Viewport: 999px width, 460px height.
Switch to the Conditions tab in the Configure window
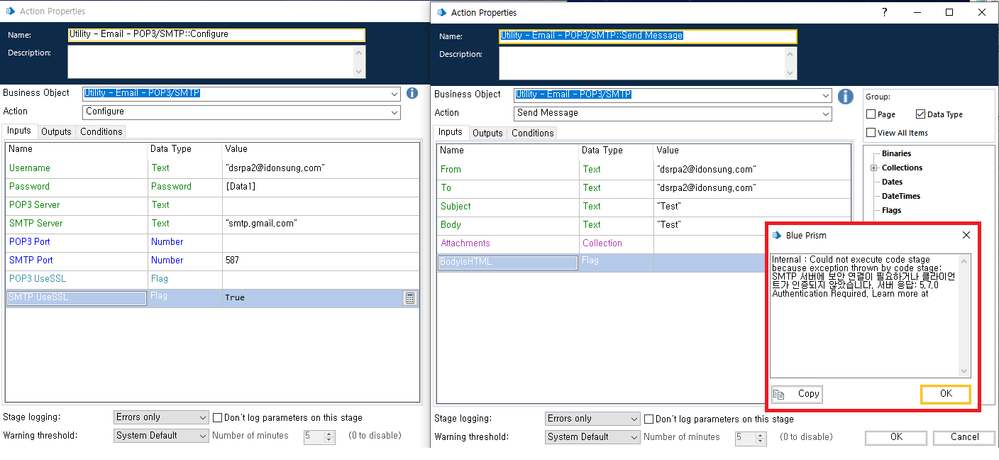[x=101, y=132]
